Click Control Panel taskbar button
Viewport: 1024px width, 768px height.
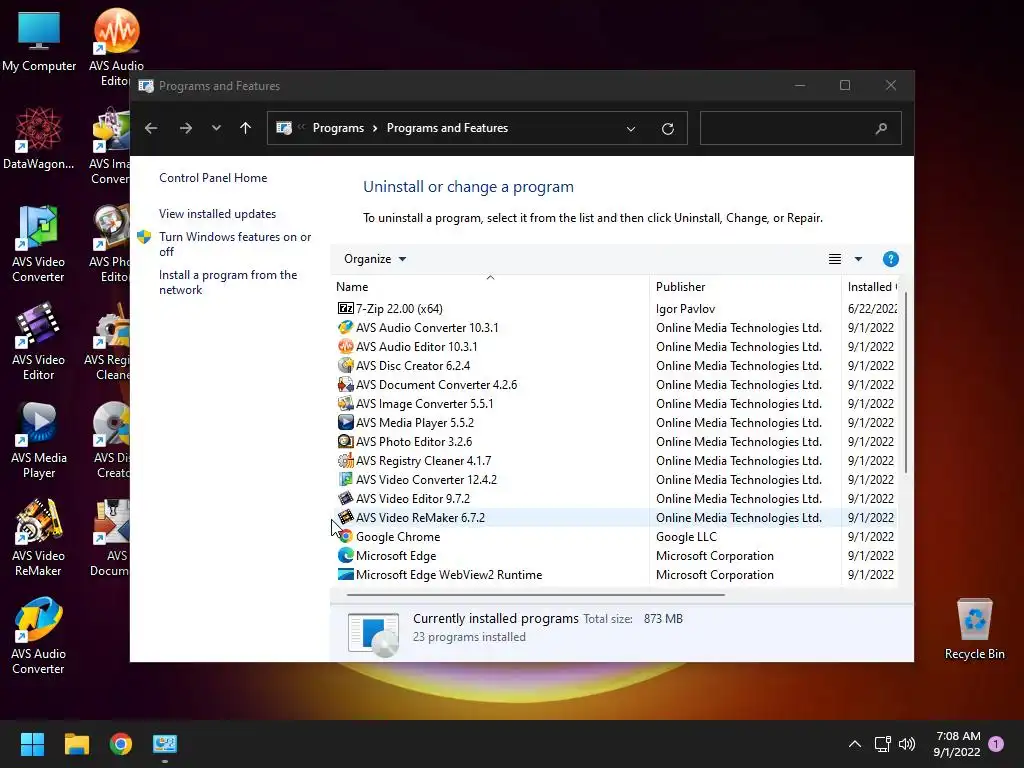165,744
